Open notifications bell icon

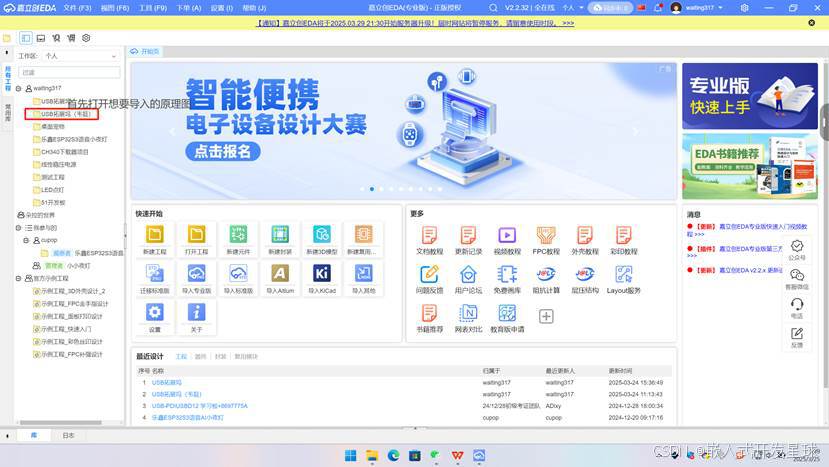[x=658, y=8]
